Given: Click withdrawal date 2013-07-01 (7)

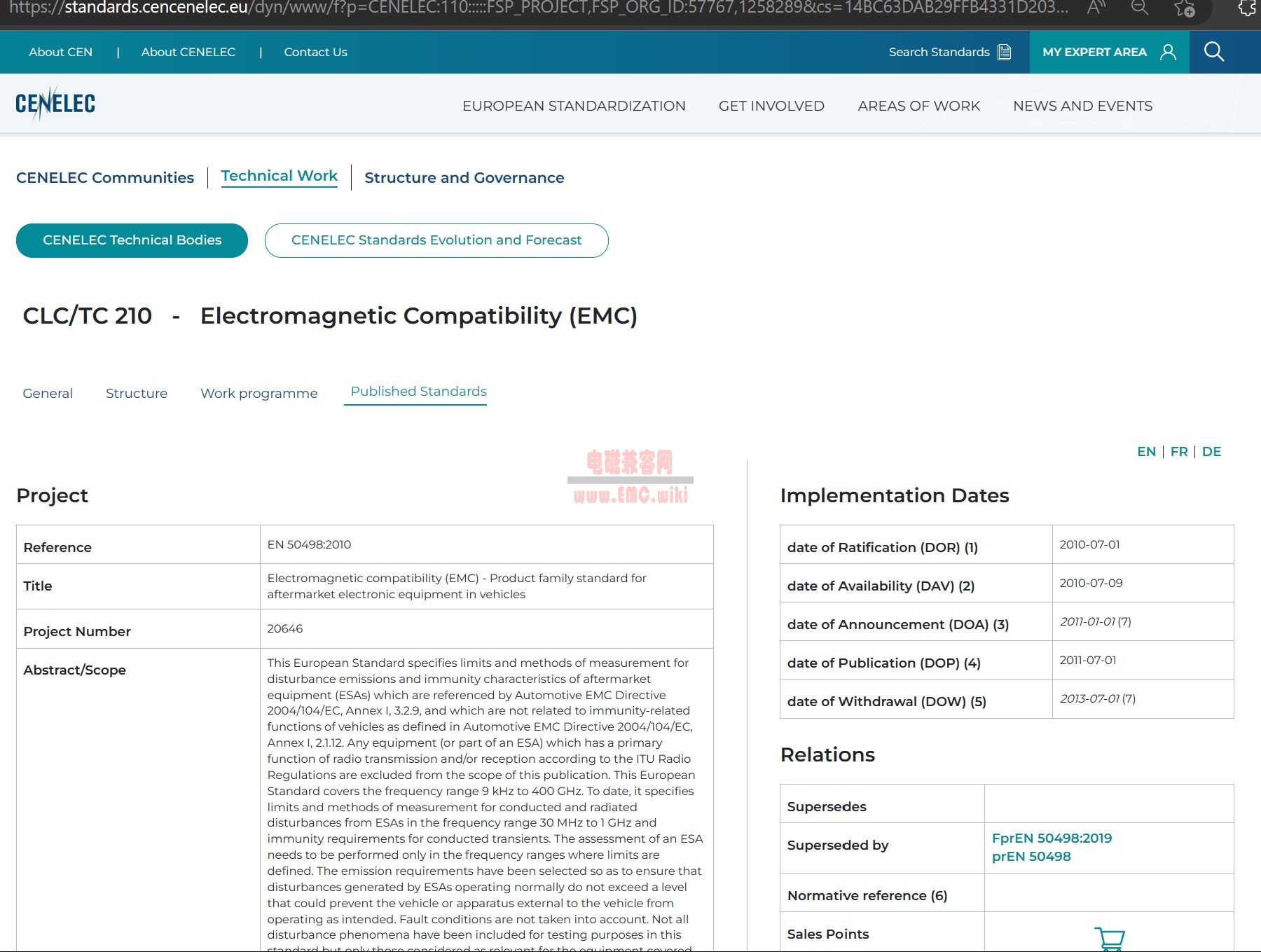Looking at the screenshot, I should pyautogui.click(x=1097, y=698).
